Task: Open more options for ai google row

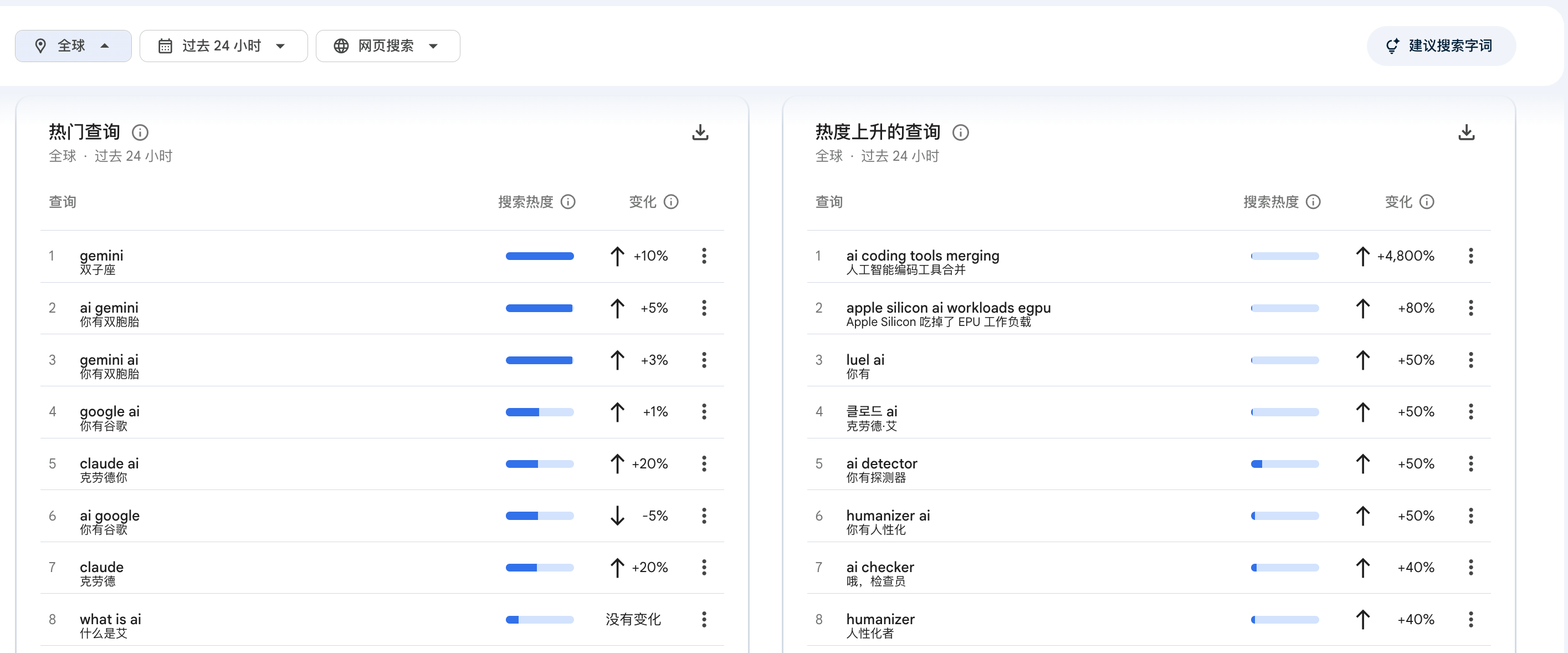Action: pyautogui.click(x=704, y=516)
